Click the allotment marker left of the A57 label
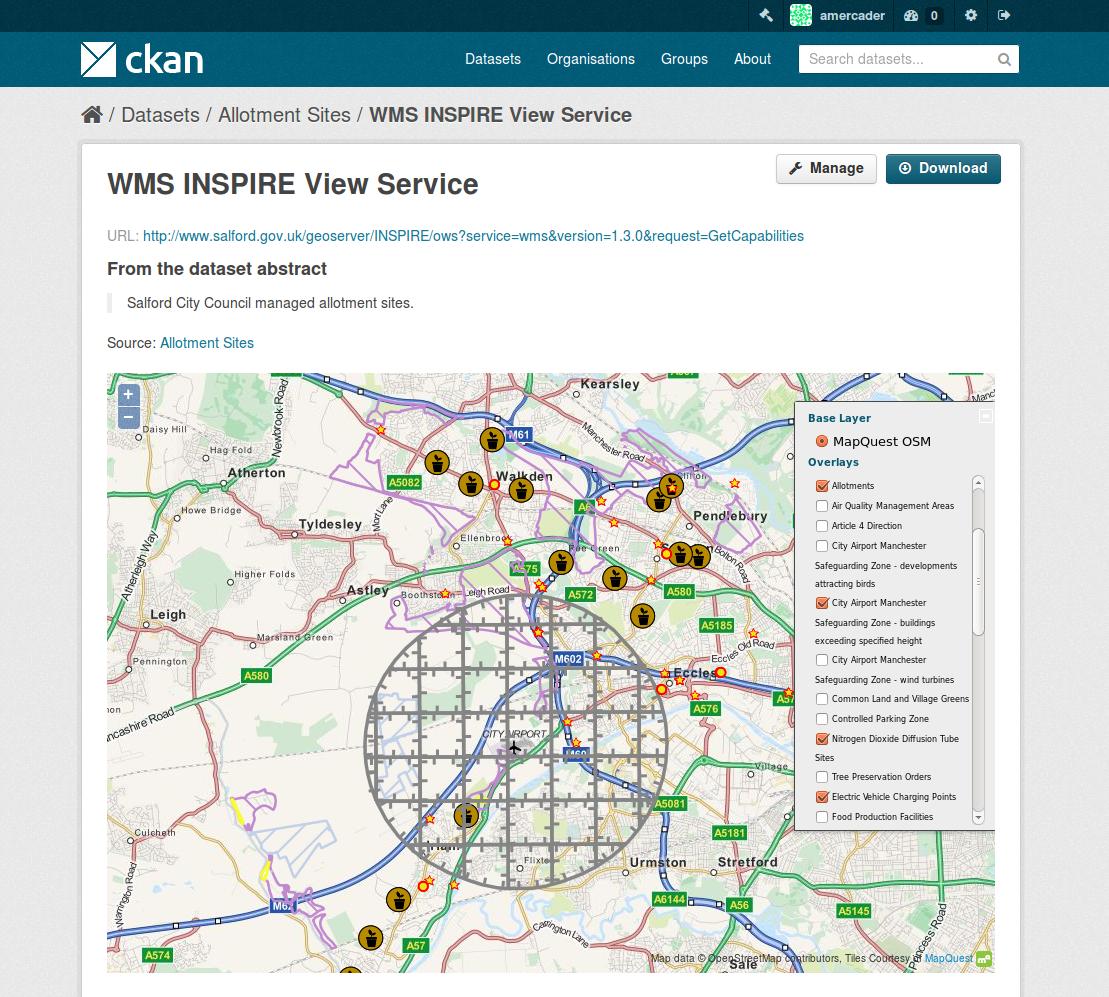This screenshot has height=997, width=1109. (x=371, y=938)
